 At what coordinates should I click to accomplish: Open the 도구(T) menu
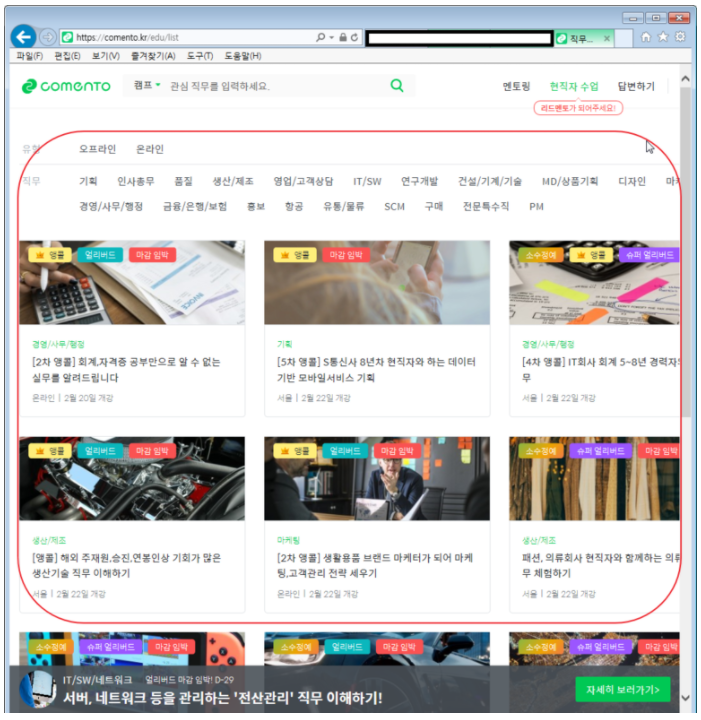[x=200, y=56]
